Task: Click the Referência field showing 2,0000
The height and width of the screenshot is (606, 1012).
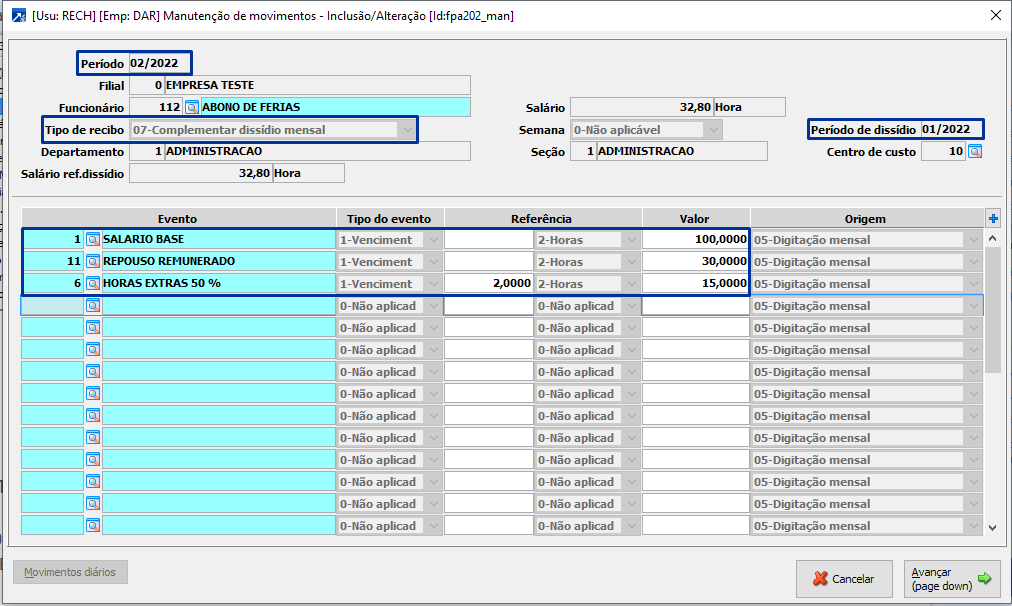Action: (489, 284)
